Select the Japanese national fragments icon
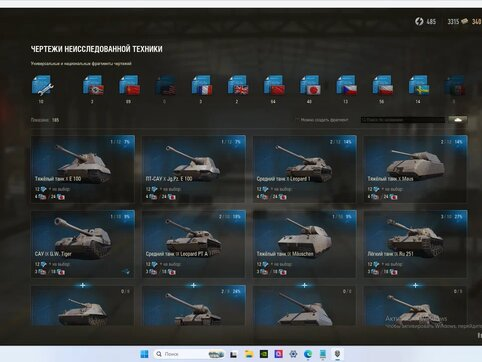482x362 pixels. pyautogui.click(x=310, y=85)
